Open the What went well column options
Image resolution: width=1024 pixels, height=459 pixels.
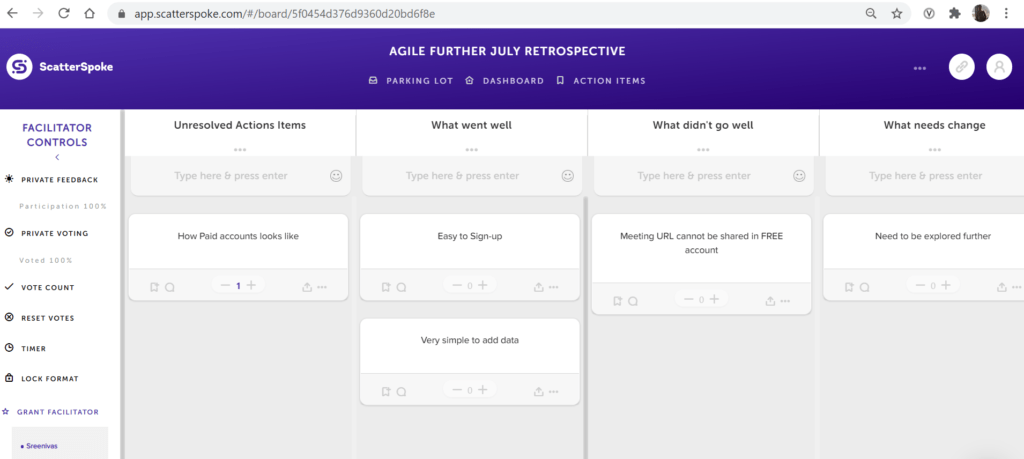[x=471, y=150]
